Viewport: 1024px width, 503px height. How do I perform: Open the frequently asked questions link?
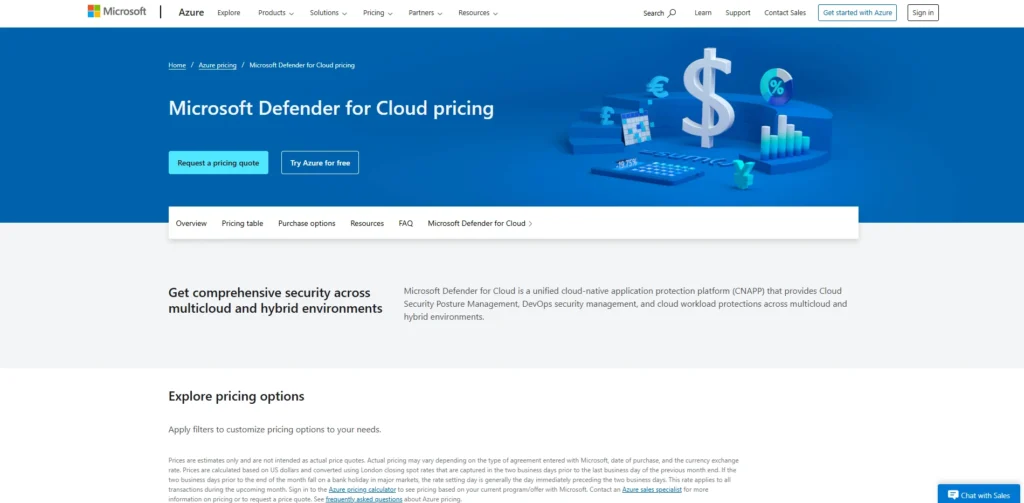(x=364, y=499)
